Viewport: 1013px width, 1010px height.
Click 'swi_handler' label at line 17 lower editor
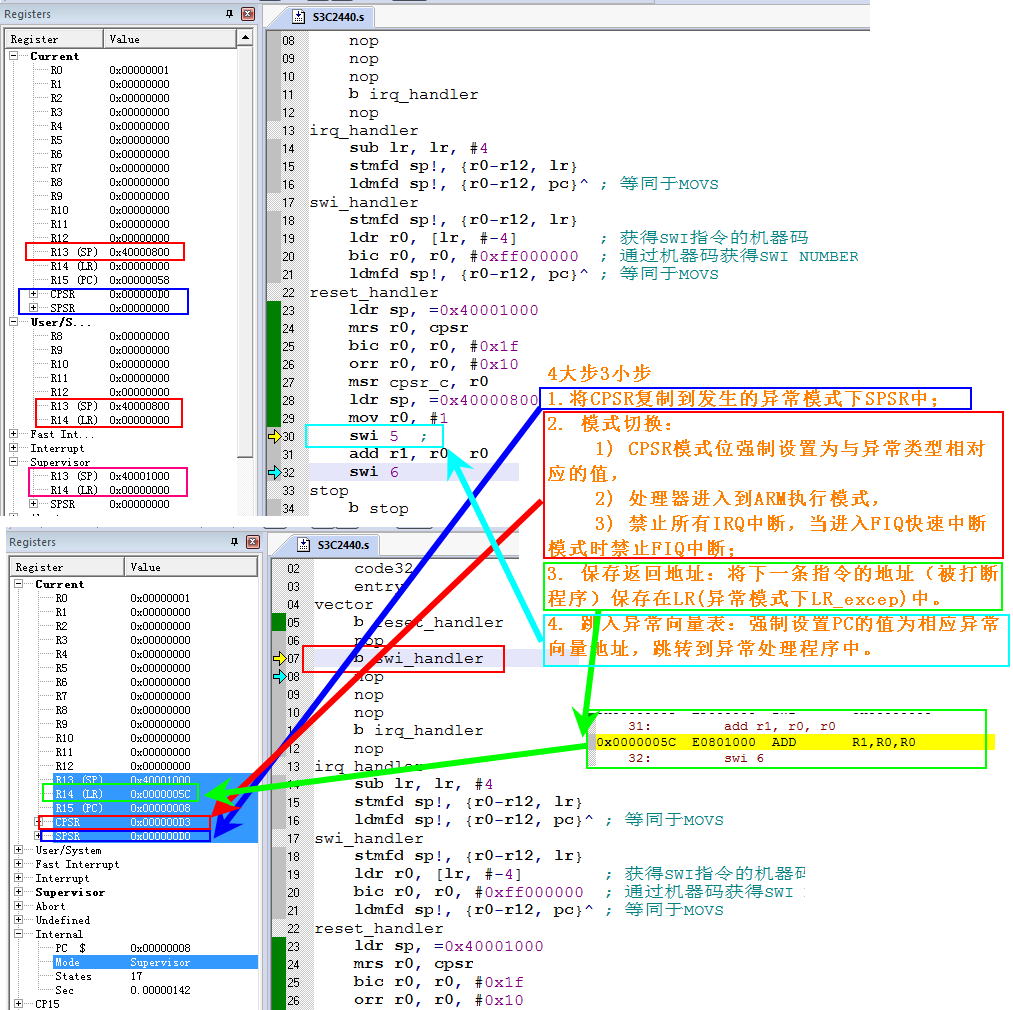[369, 838]
